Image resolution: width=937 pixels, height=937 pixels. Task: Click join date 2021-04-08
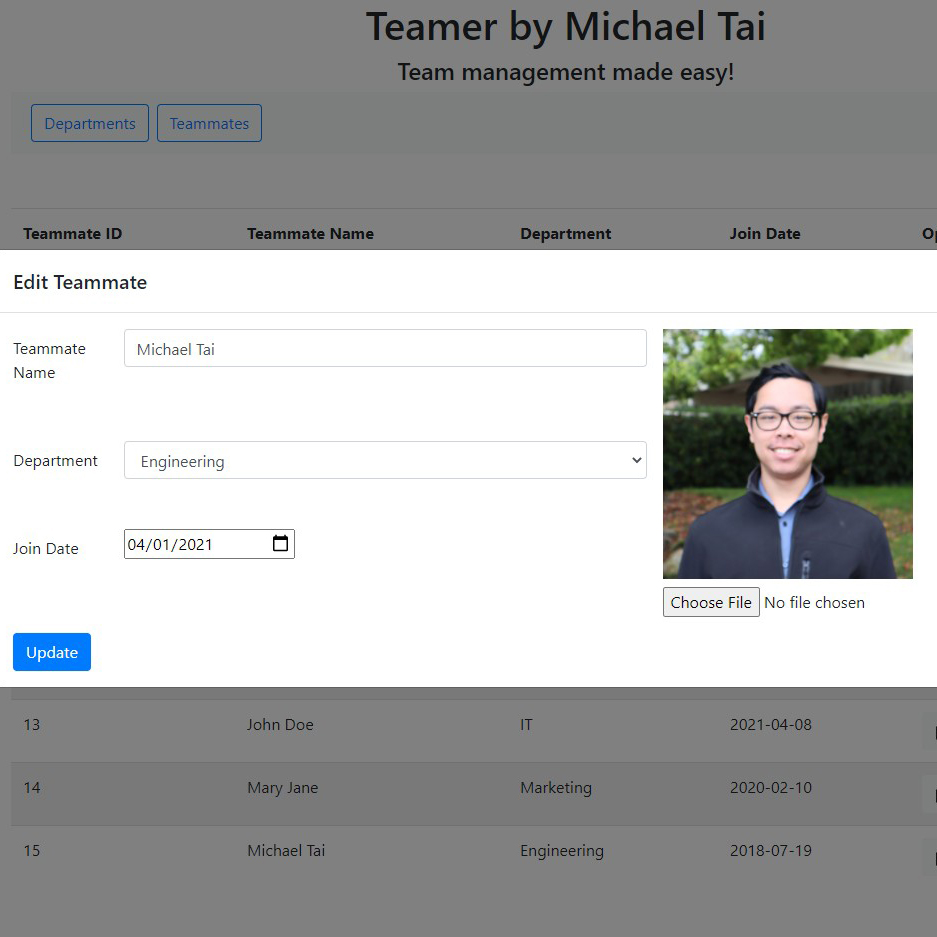(771, 725)
